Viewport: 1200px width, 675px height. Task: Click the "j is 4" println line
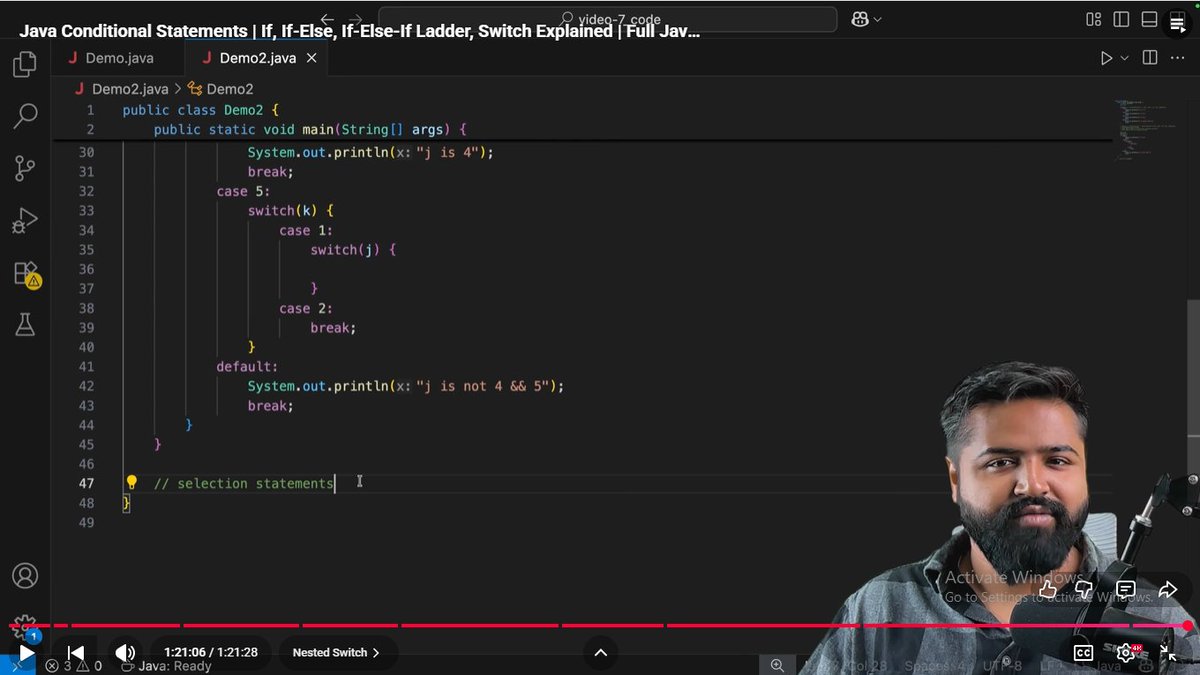(371, 153)
